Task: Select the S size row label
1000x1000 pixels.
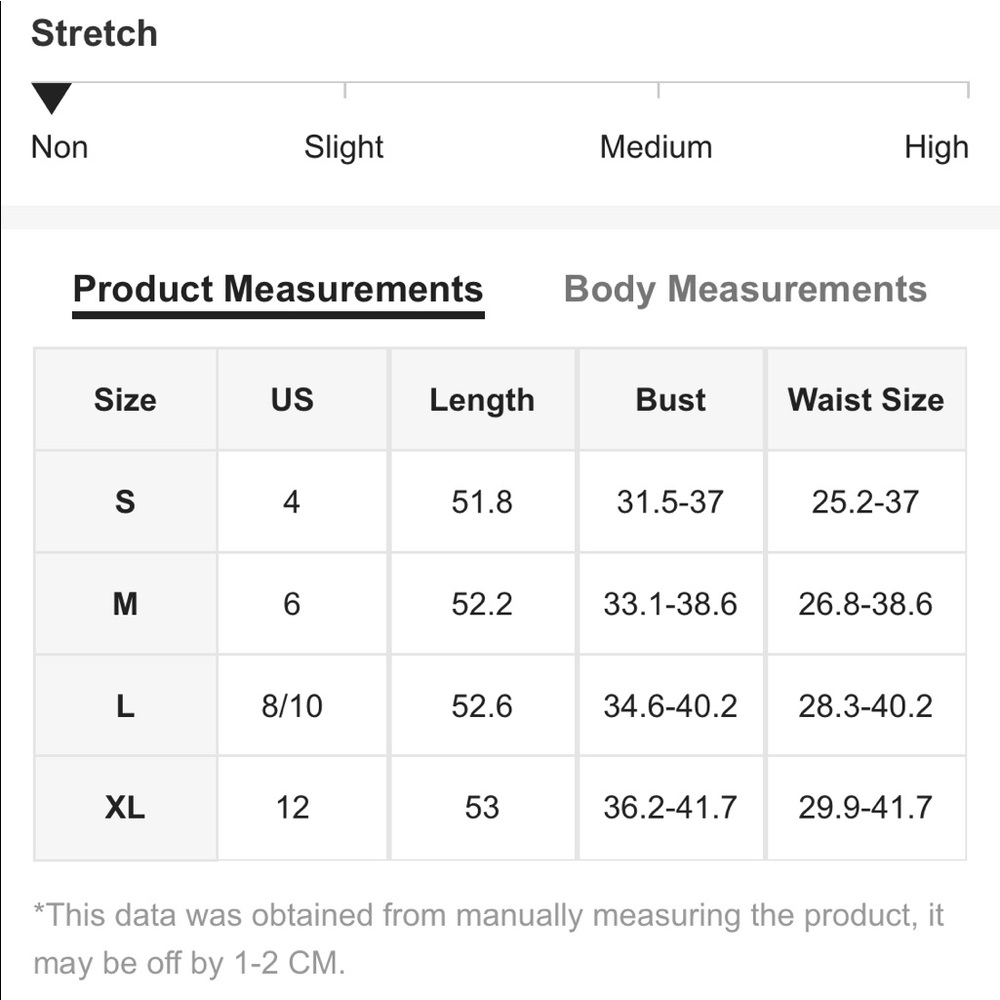Action: tap(125, 501)
